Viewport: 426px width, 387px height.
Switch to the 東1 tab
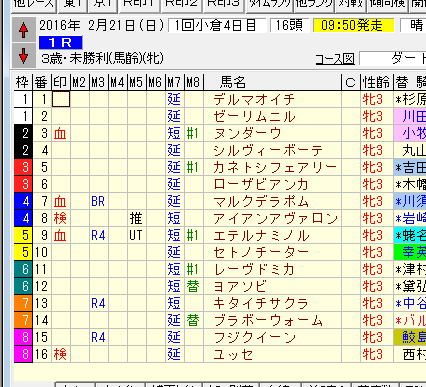click(x=73, y=5)
